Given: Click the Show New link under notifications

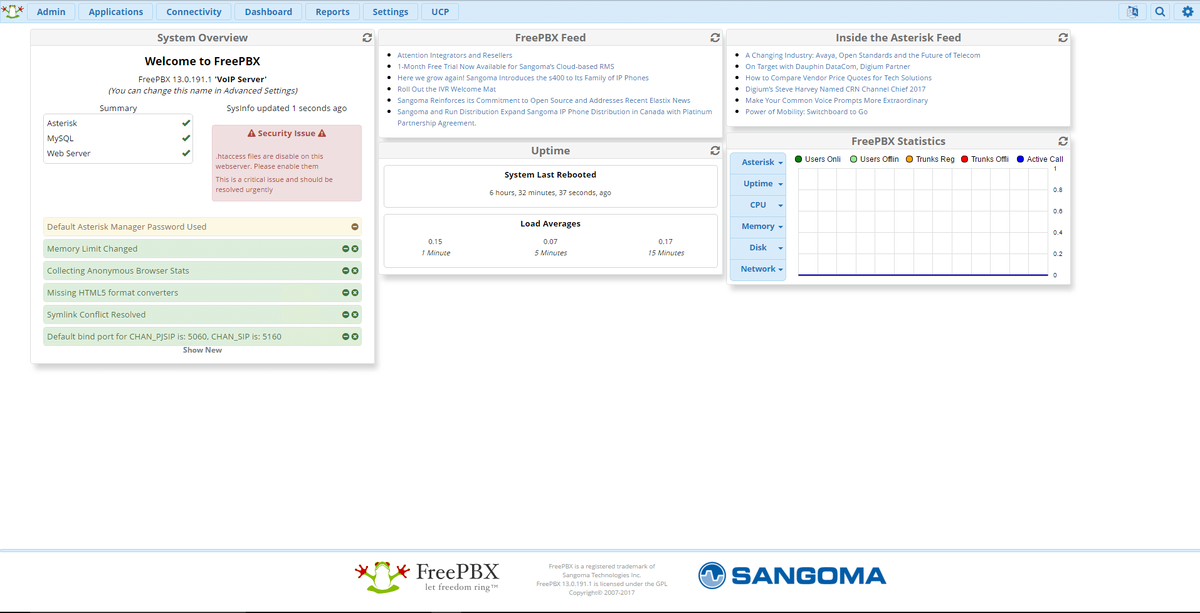Looking at the screenshot, I should (x=202, y=350).
